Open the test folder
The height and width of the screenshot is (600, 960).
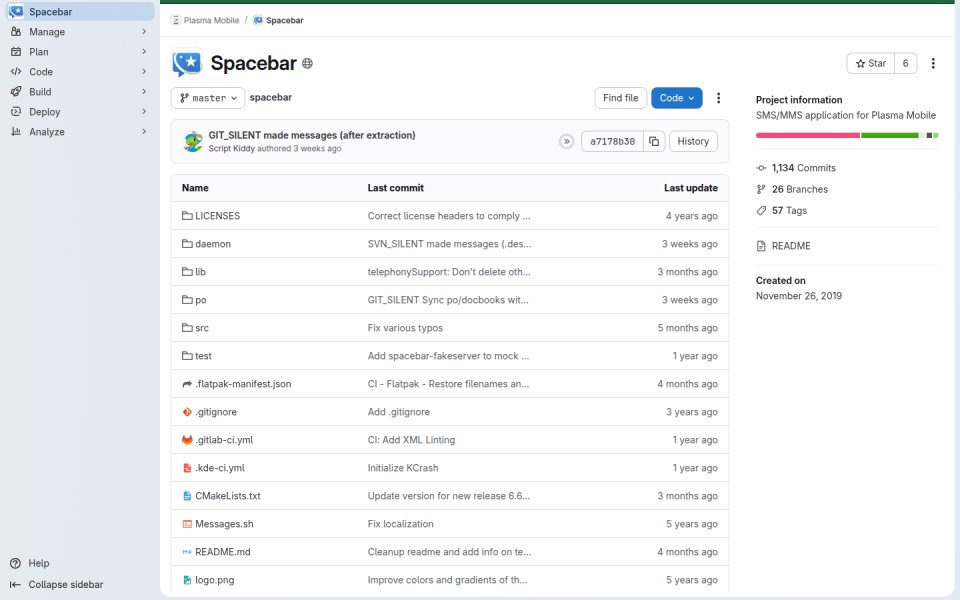pyautogui.click(x=203, y=356)
